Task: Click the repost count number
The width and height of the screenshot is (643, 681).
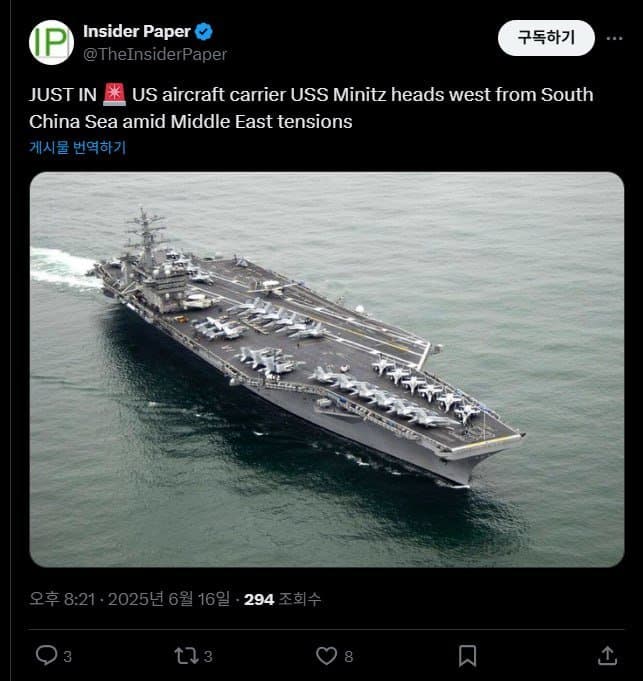Action: (208, 656)
